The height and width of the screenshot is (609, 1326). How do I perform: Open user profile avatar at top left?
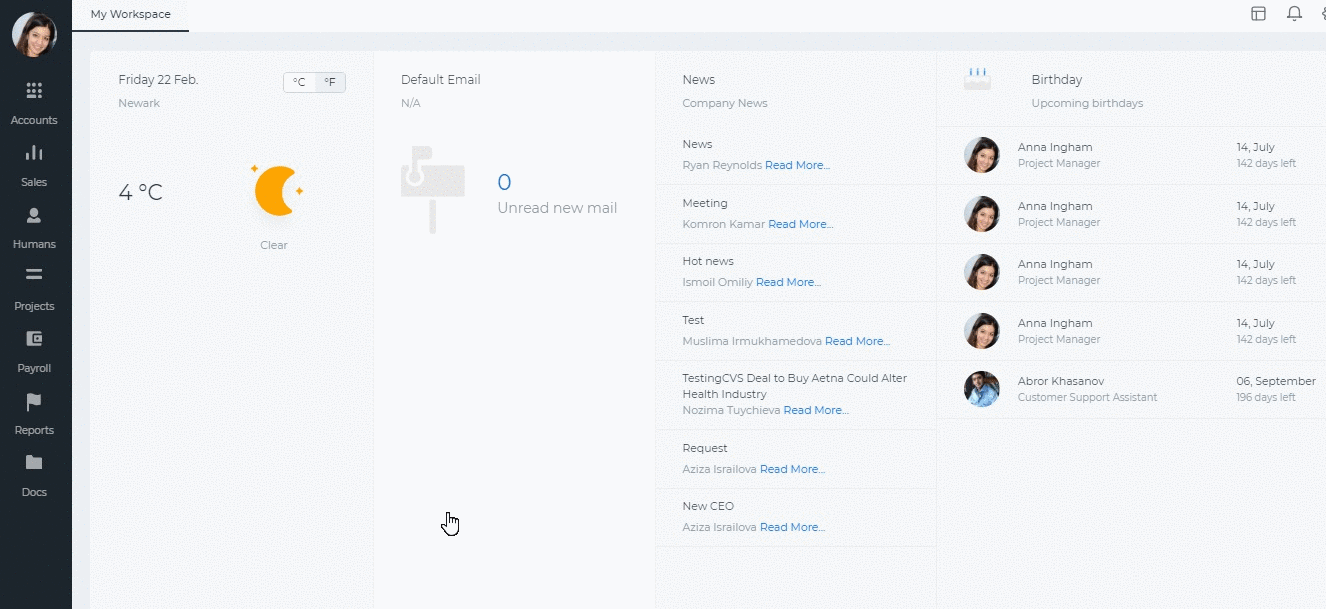coord(34,34)
